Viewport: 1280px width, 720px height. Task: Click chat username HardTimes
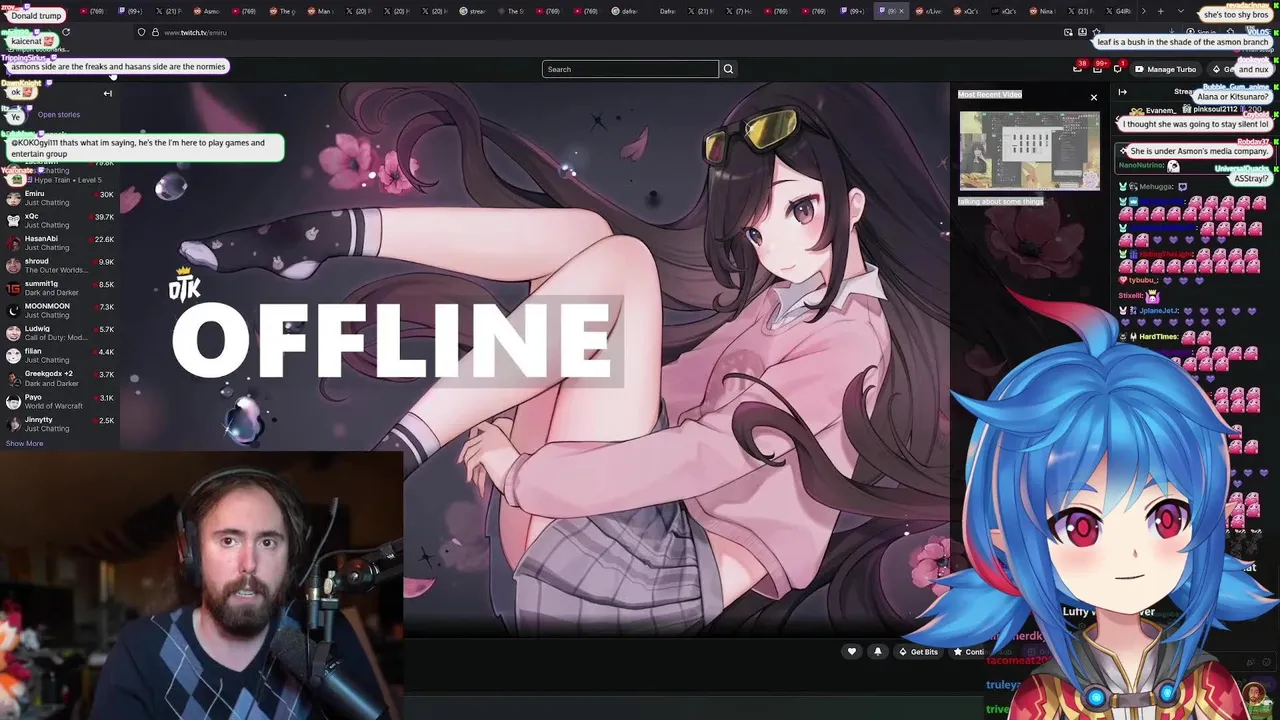1159,337
